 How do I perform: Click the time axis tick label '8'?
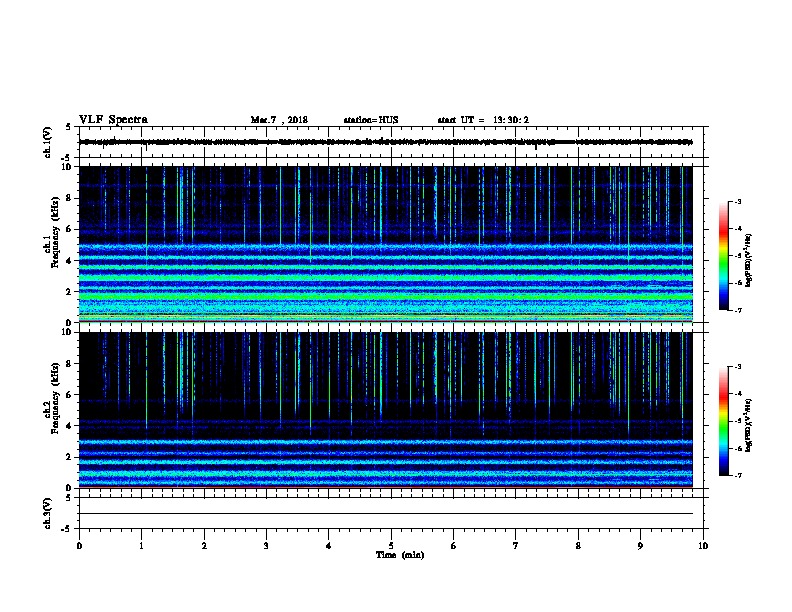[578, 546]
